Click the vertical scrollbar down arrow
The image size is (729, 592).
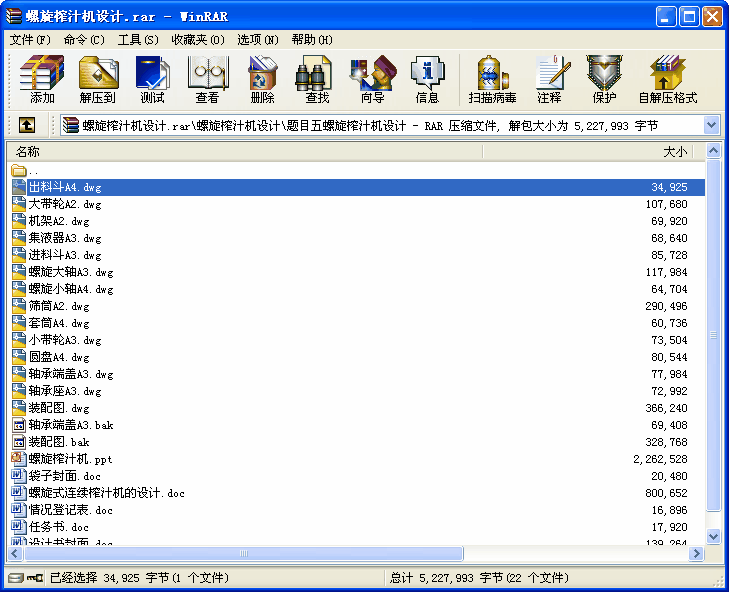(x=714, y=536)
